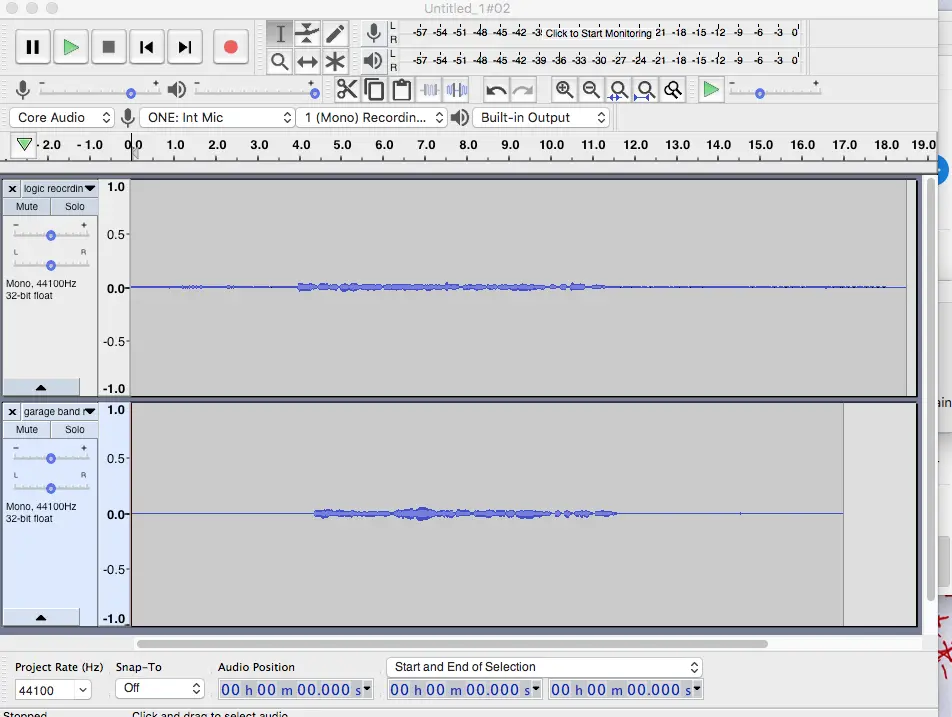Open the Core Audio host dropdown
This screenshot has height=717, width=952.
coord(62,117)
